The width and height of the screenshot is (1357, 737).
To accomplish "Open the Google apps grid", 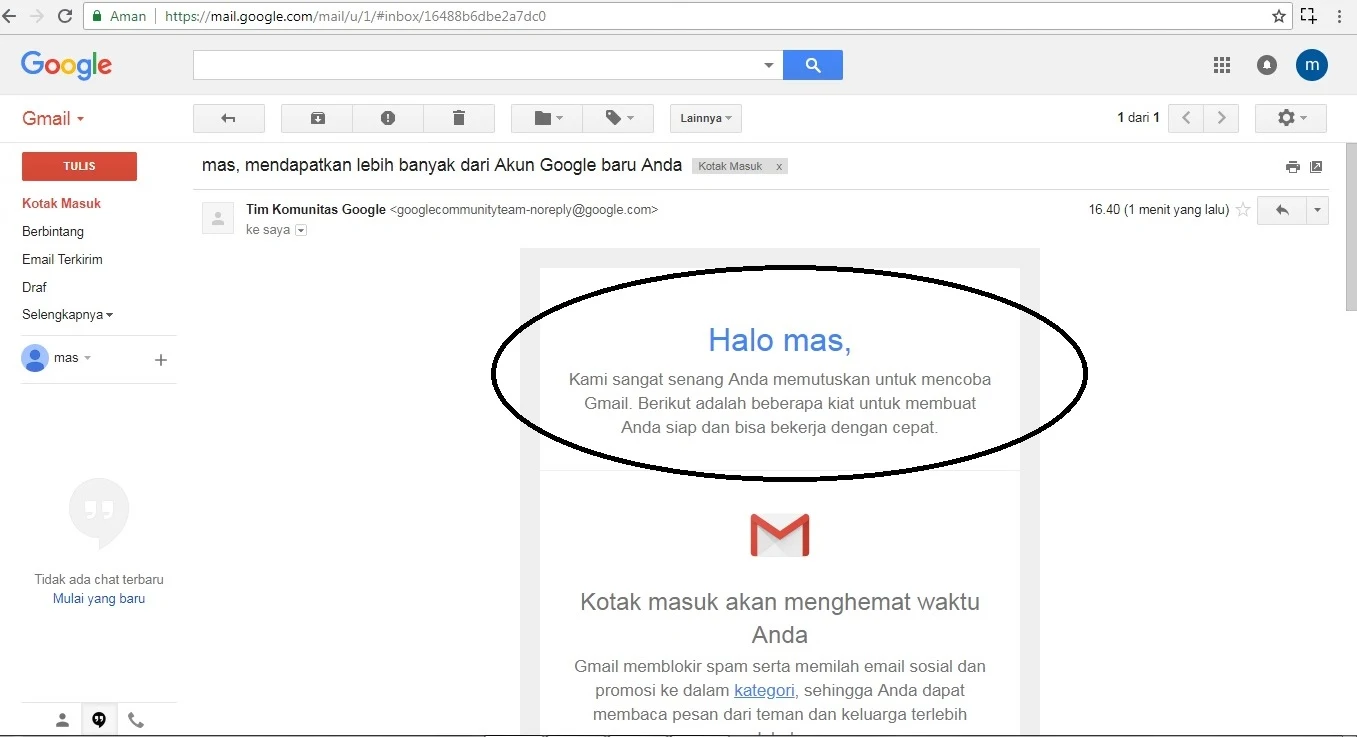I will tap(1221, 65).
